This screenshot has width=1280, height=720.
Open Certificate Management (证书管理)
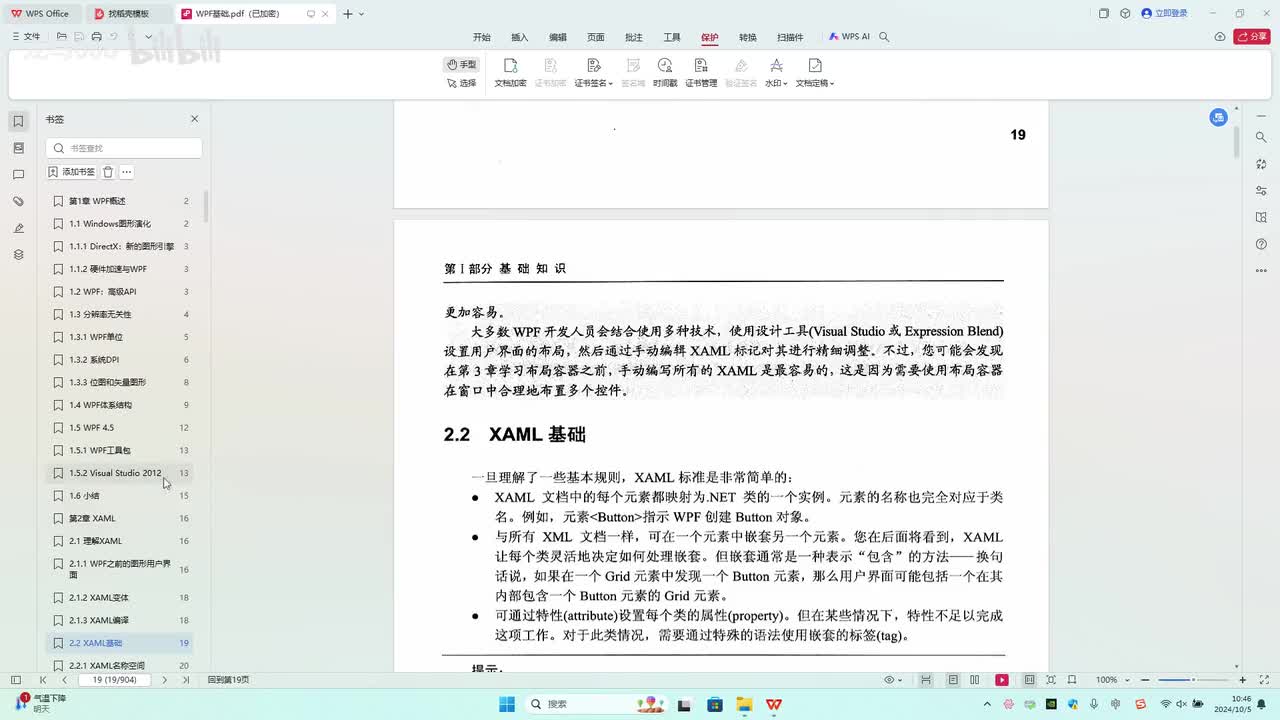[701, 73]
